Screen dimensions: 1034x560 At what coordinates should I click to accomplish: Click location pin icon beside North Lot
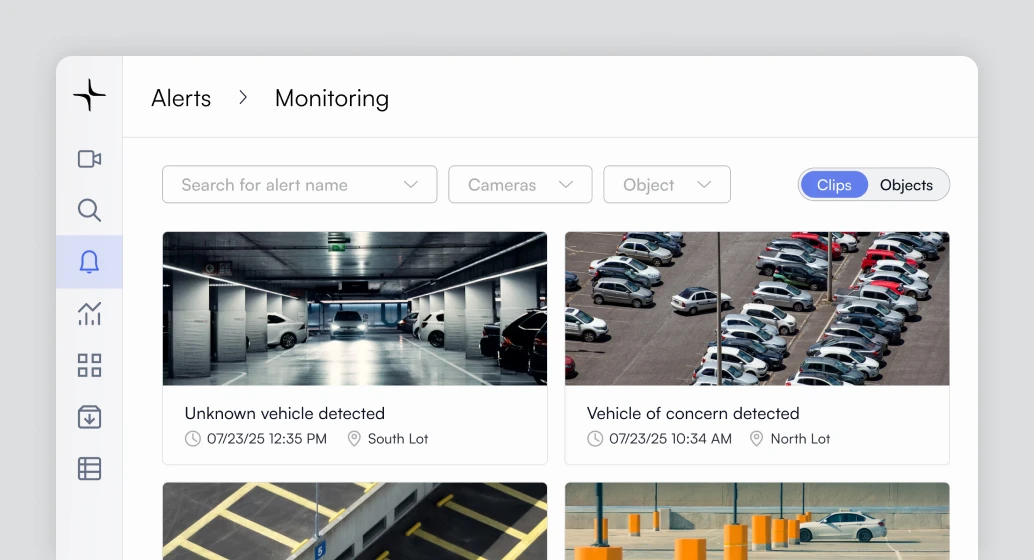[x=756, y=439]
